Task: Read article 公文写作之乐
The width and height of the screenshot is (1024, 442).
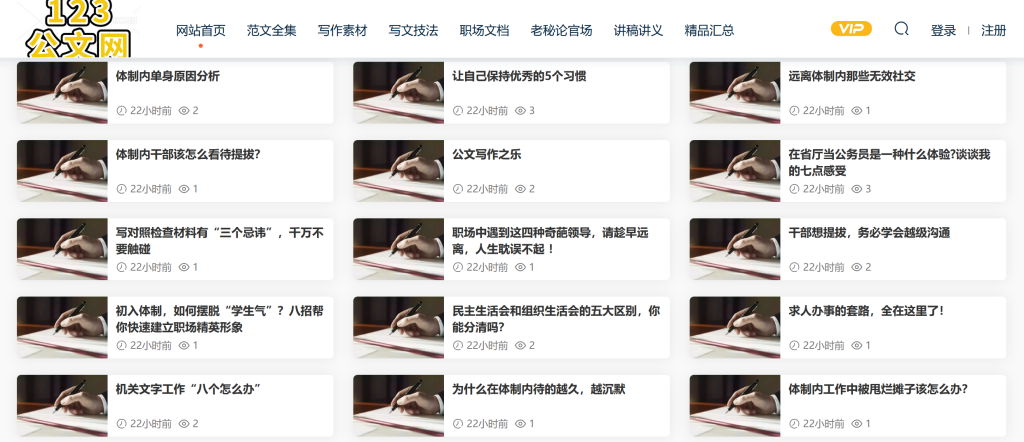Action: click(x=487, y=155)
